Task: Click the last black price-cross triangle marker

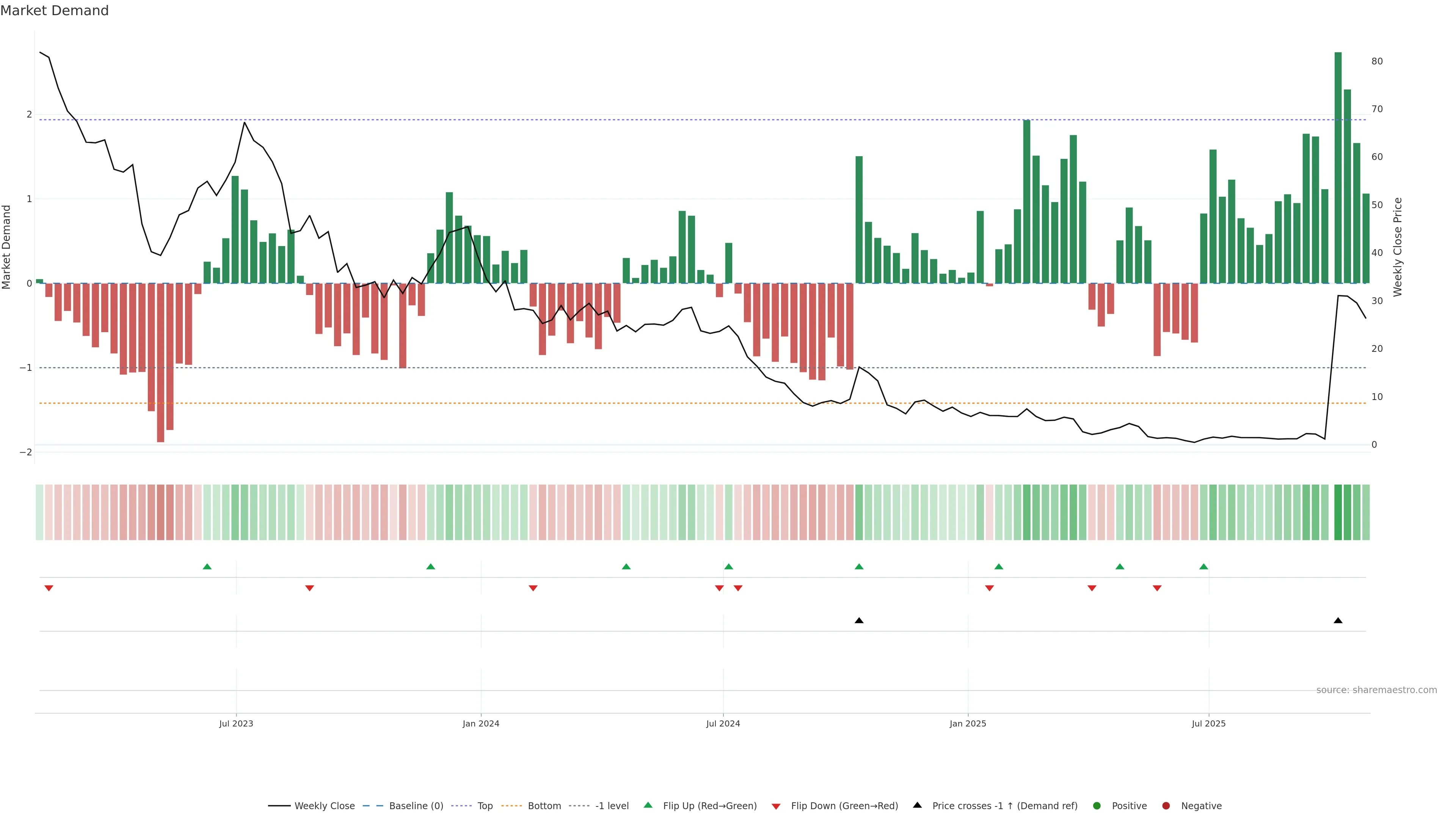Action: (x=1338, y=621)
